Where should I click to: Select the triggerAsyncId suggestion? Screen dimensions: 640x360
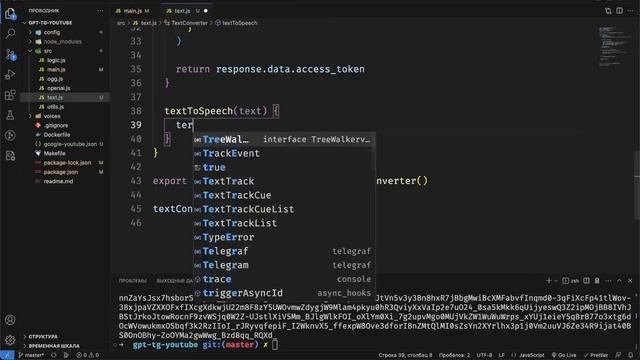tap(283, 293)
